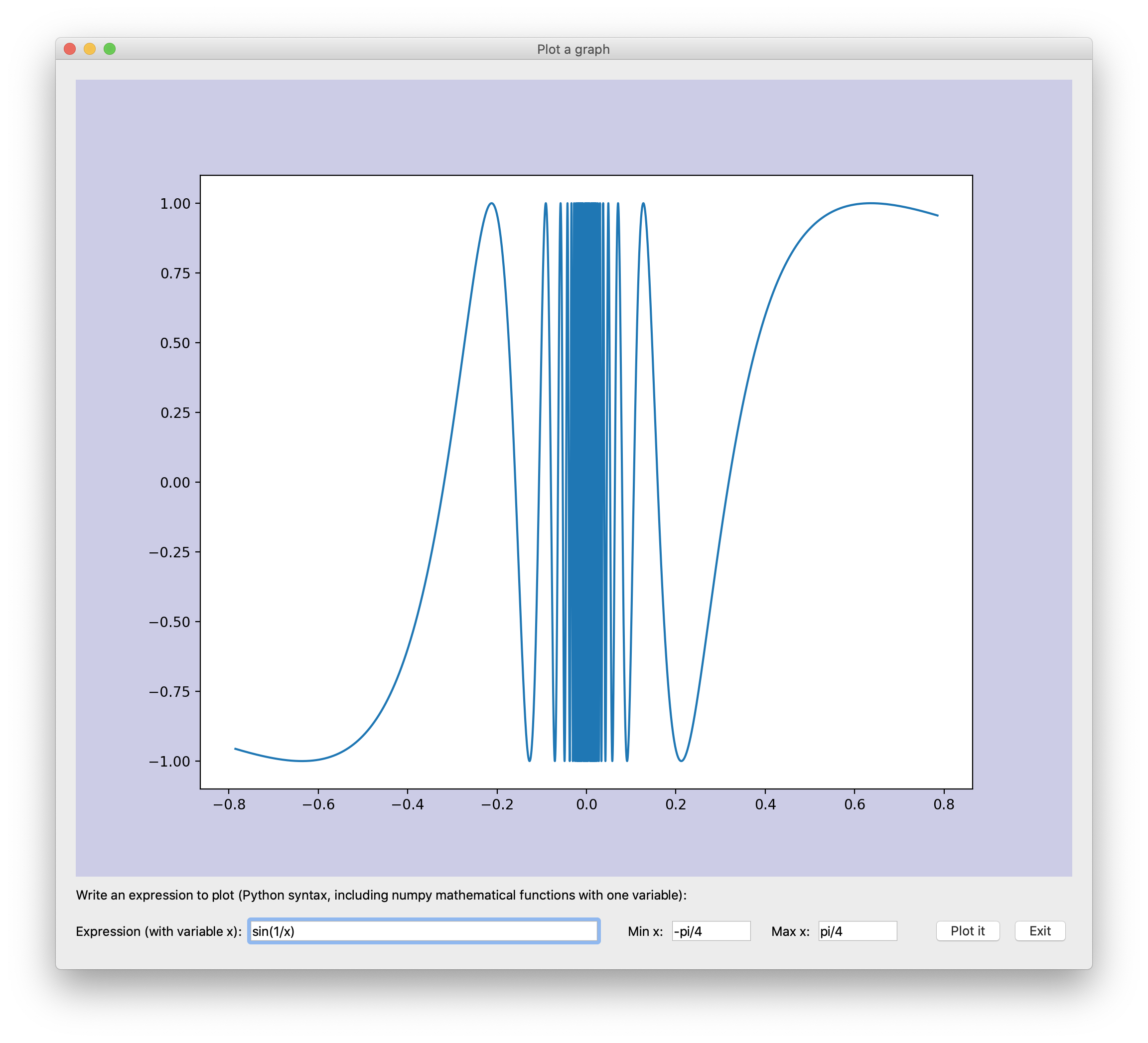
Task: Click the −0.8 x-axis tick label
Action: click(229, 804)
